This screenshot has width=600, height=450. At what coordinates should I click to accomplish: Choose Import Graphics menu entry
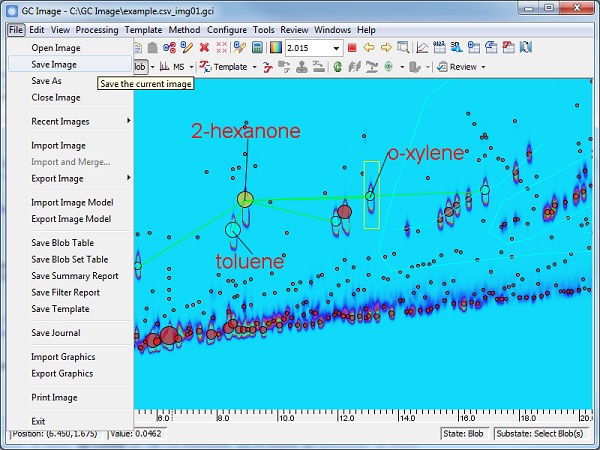(63, 357)
